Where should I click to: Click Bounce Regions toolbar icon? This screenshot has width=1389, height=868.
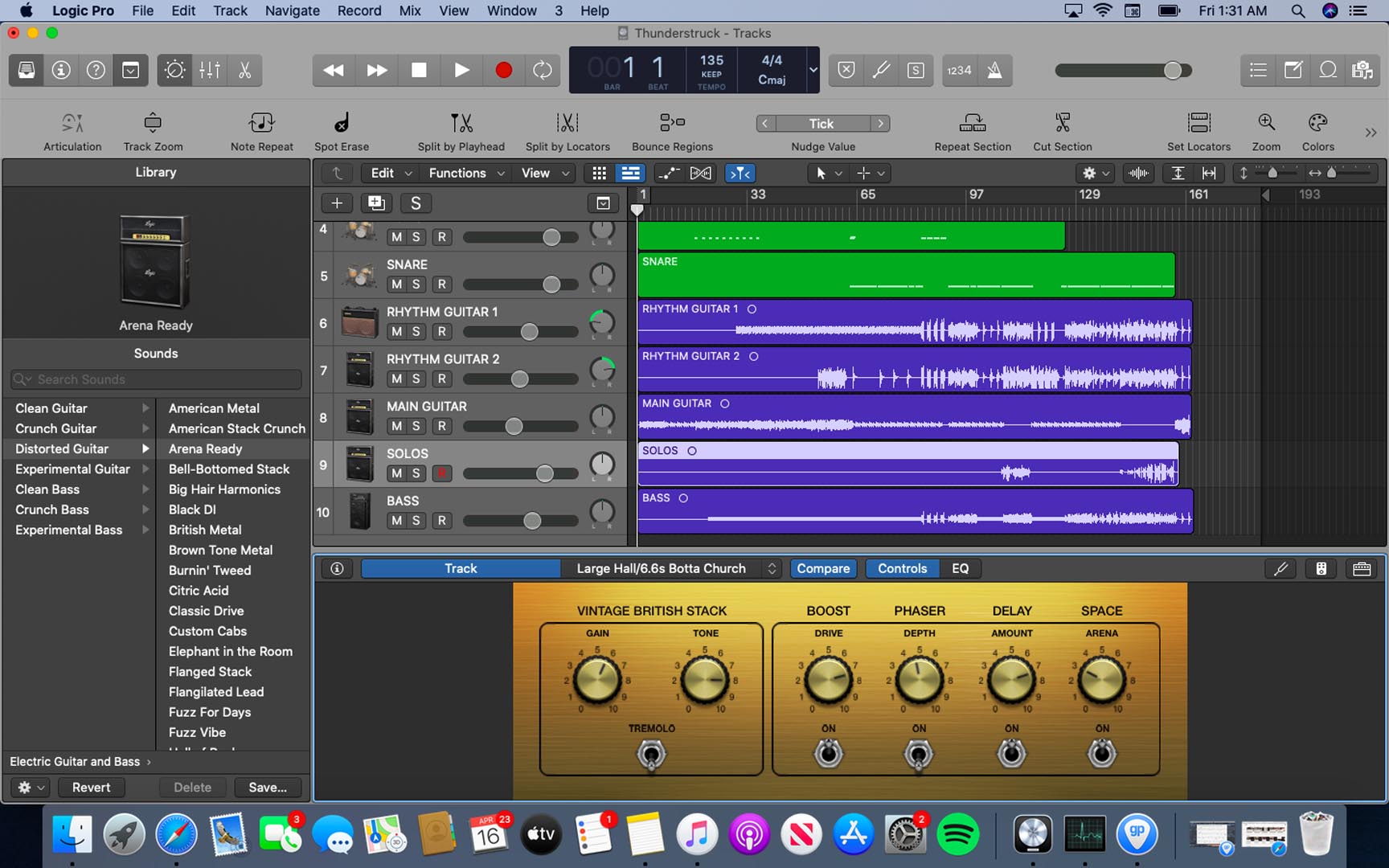(x=672, y=123)
